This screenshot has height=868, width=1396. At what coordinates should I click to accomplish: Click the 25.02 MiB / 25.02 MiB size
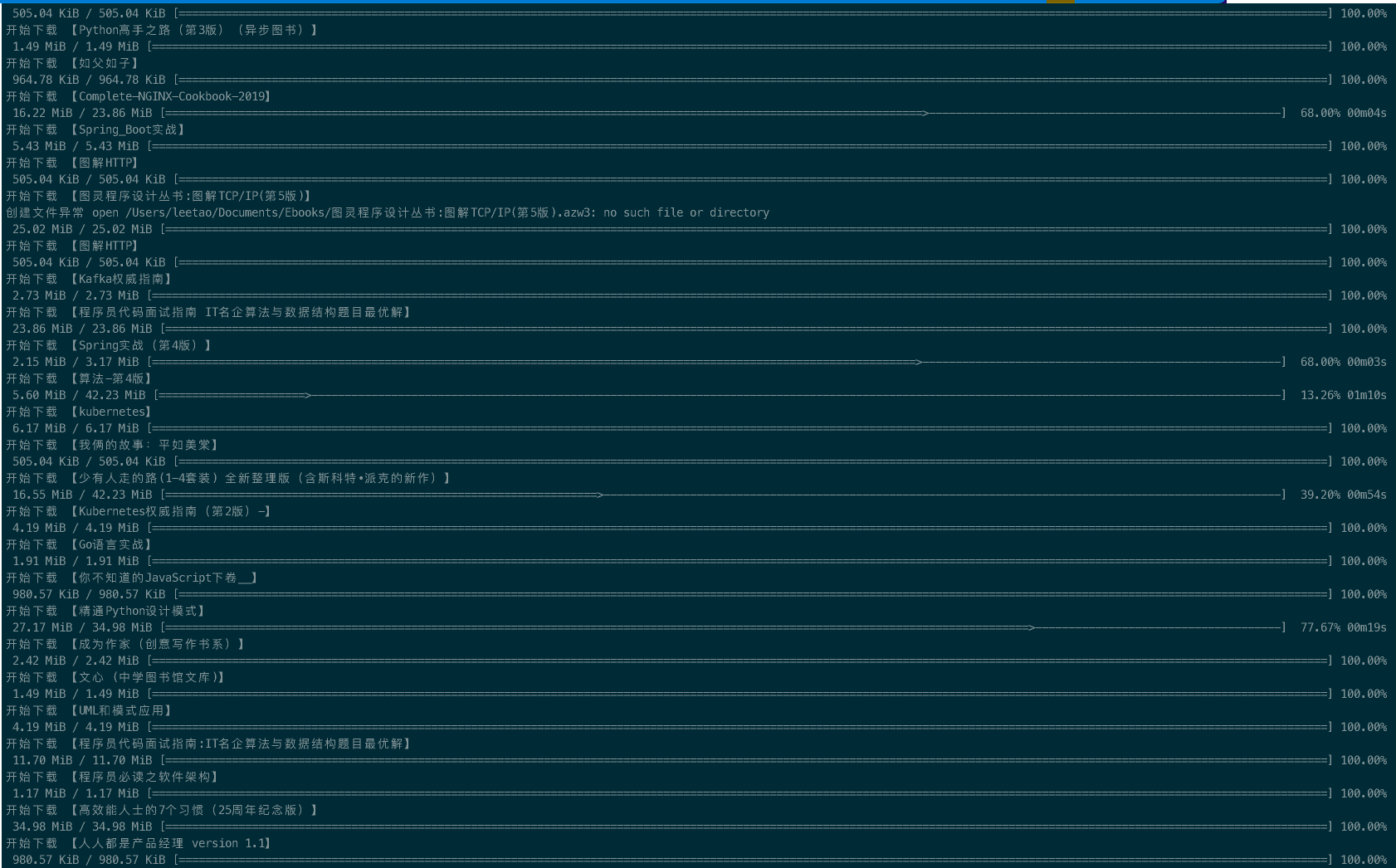[x=82, y=229]
